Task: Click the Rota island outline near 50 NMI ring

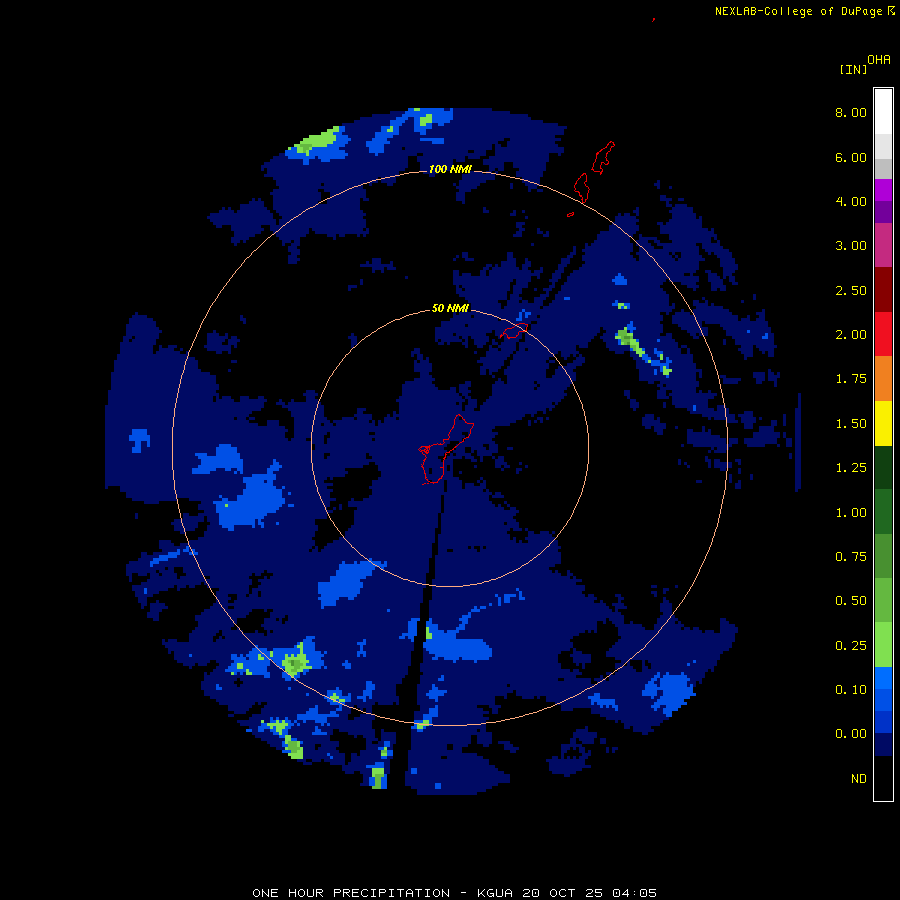Action: tap(514, 331)
